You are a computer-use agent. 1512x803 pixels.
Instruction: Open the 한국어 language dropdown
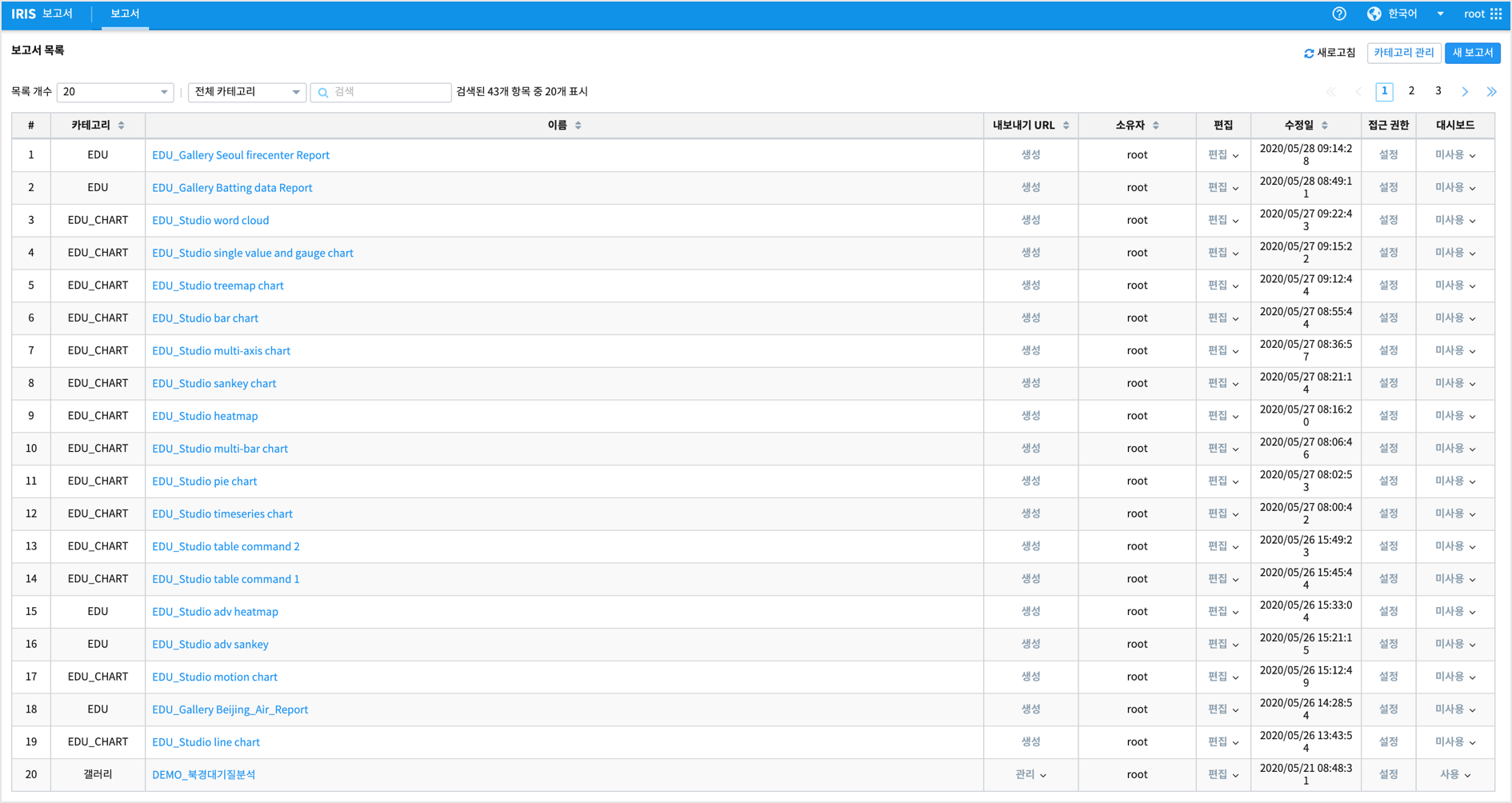tap(1416, 14)
